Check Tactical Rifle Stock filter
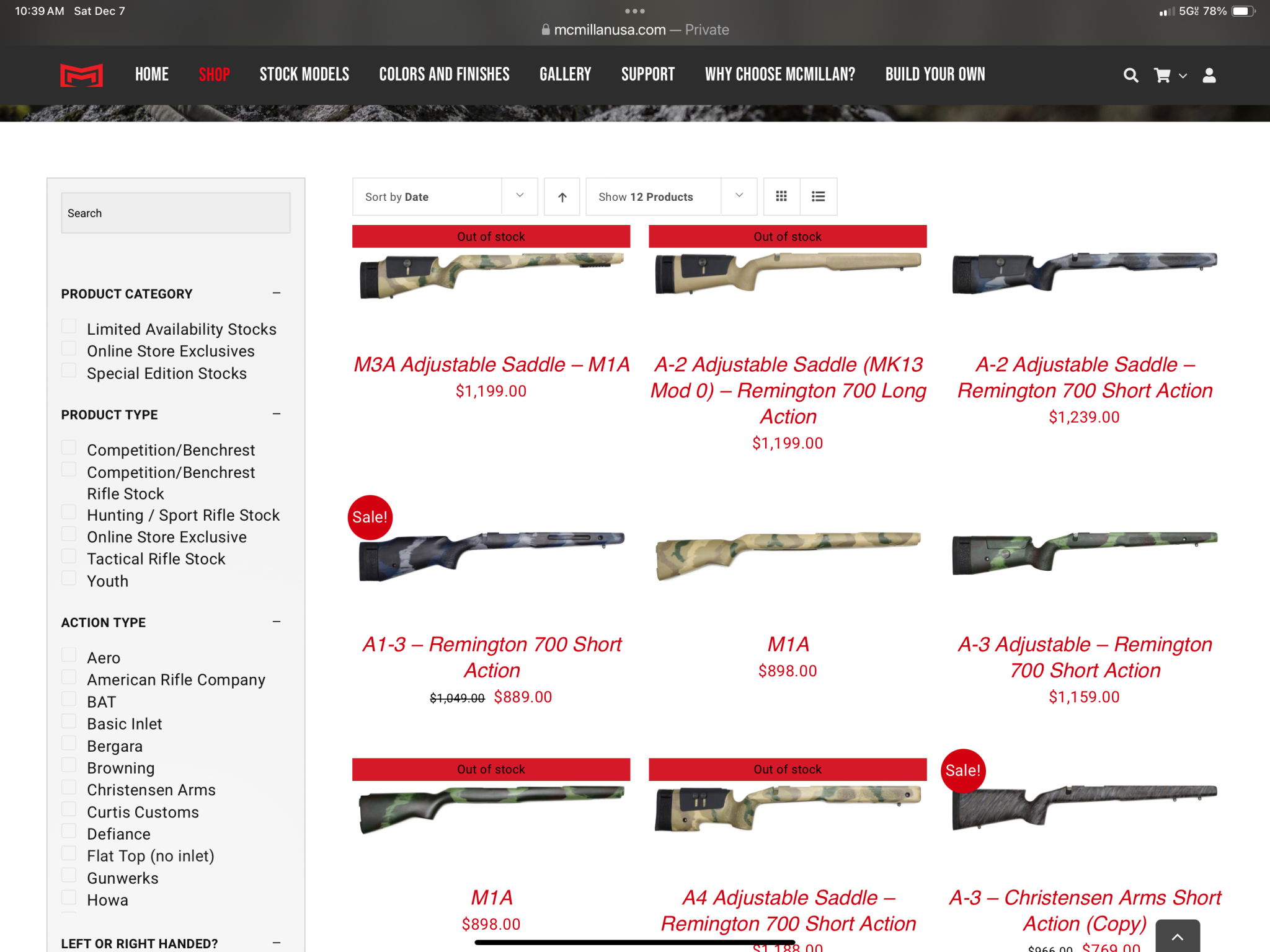 pyautogui.click(x=69, y=557)
